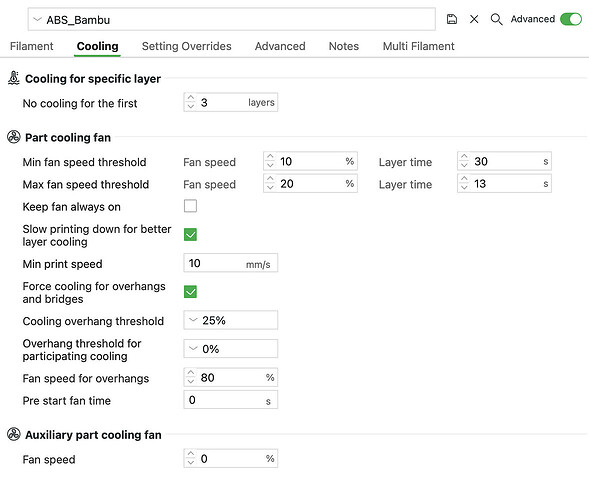Viewport: 589px width, 500px height.
Task: Open the search settings magnifier icon
Action: (x=496, y=19)
